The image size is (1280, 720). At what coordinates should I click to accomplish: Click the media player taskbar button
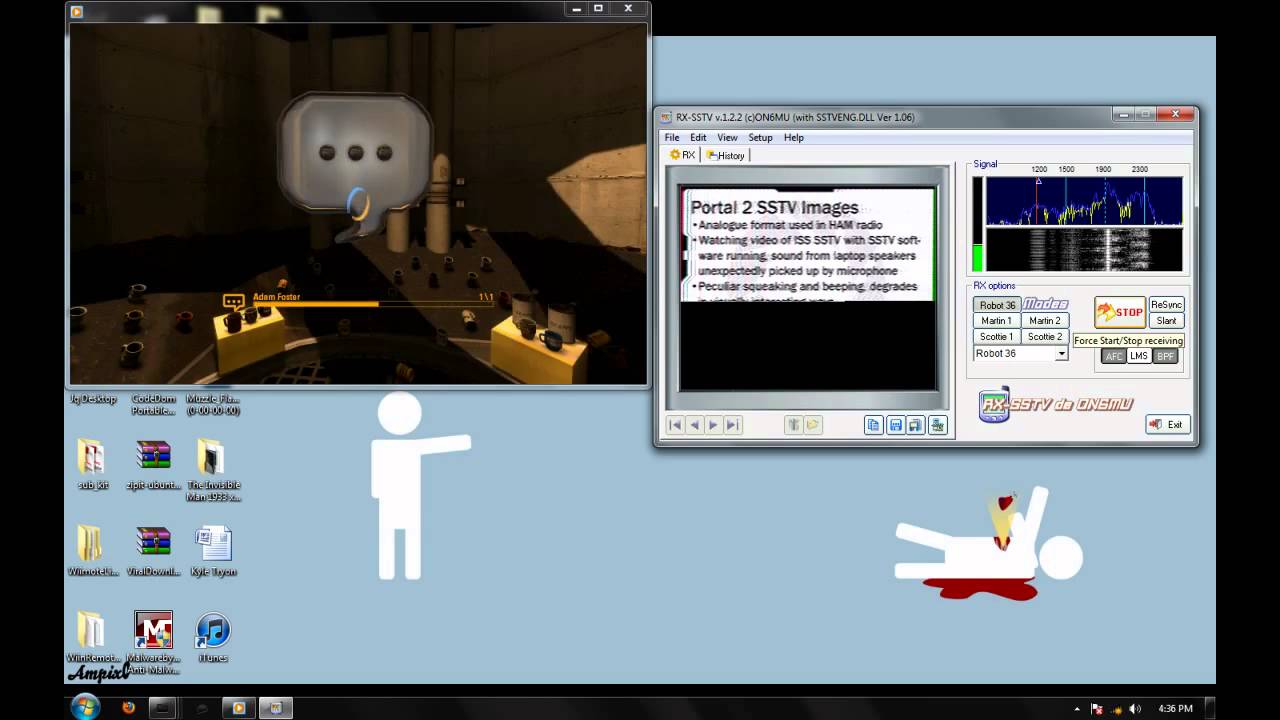[x=239, y=707]
